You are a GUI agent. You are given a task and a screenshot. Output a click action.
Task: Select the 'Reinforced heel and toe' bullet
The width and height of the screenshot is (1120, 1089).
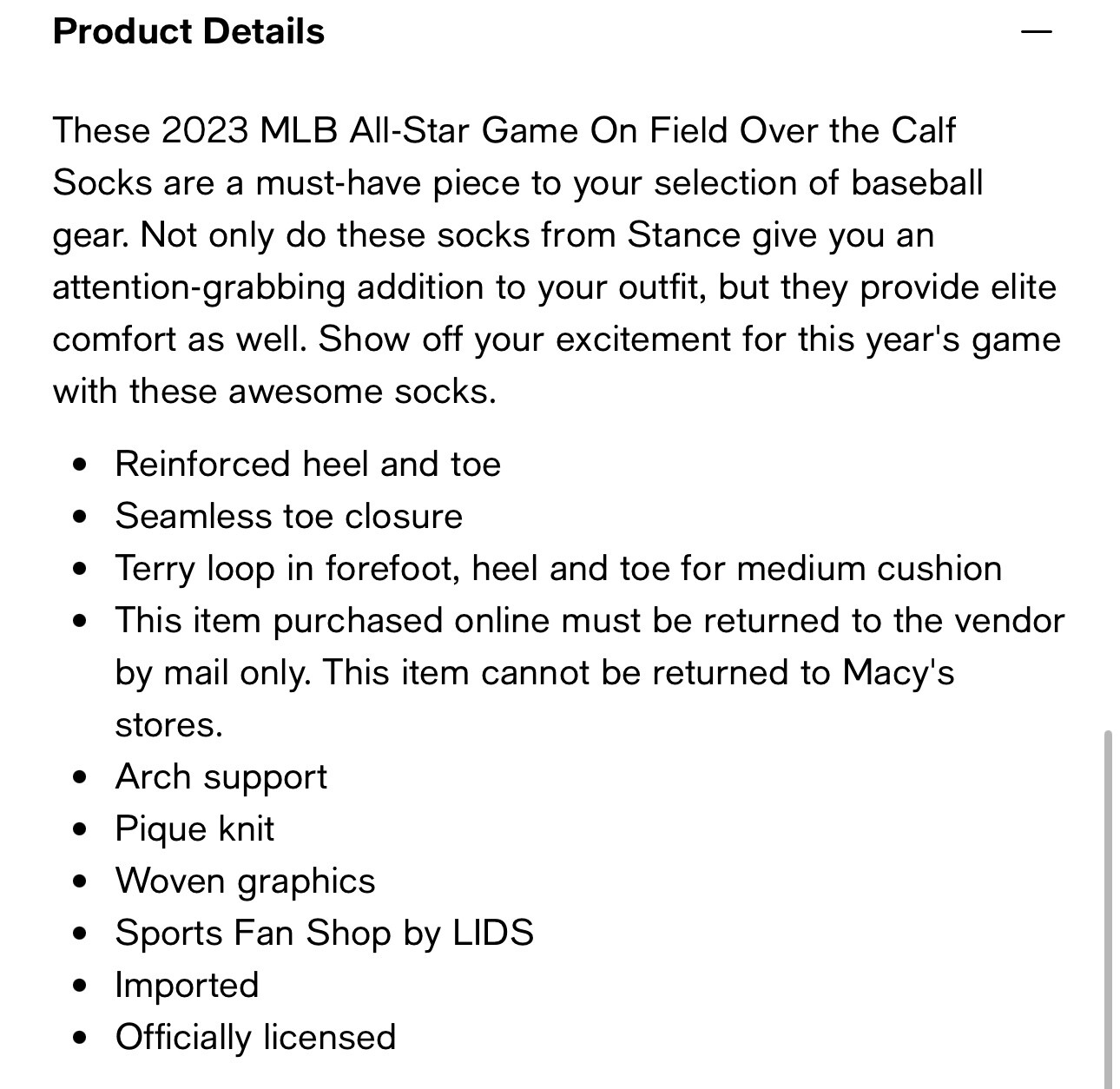click(308, 464)
